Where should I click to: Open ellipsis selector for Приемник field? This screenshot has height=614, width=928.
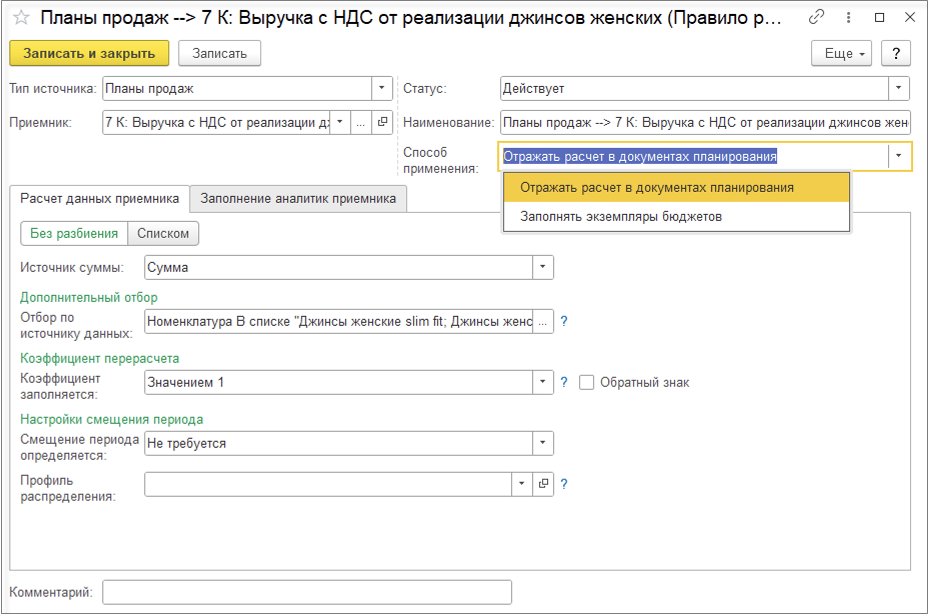pos(361,122)
